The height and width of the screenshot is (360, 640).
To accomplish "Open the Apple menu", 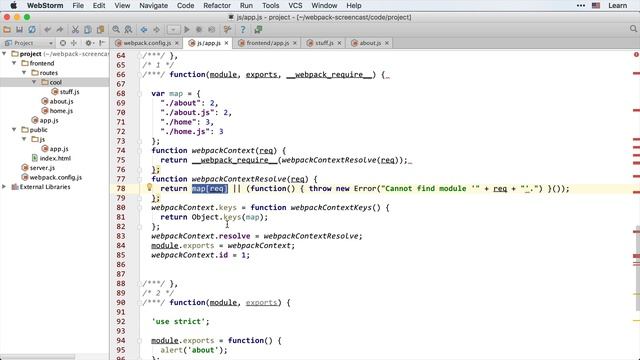I will (13, 6).
